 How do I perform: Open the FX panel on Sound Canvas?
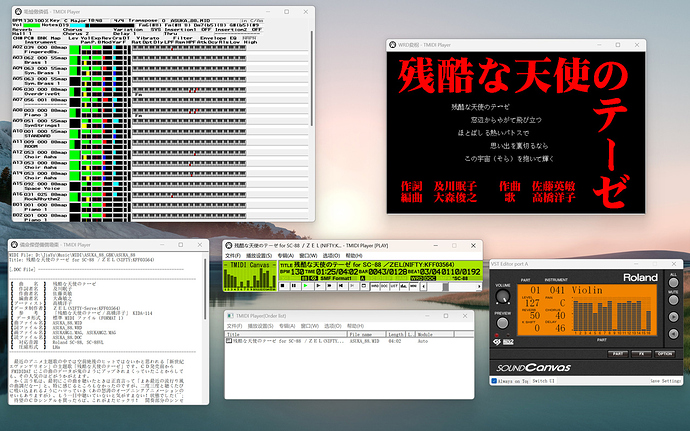click(641, 354)
